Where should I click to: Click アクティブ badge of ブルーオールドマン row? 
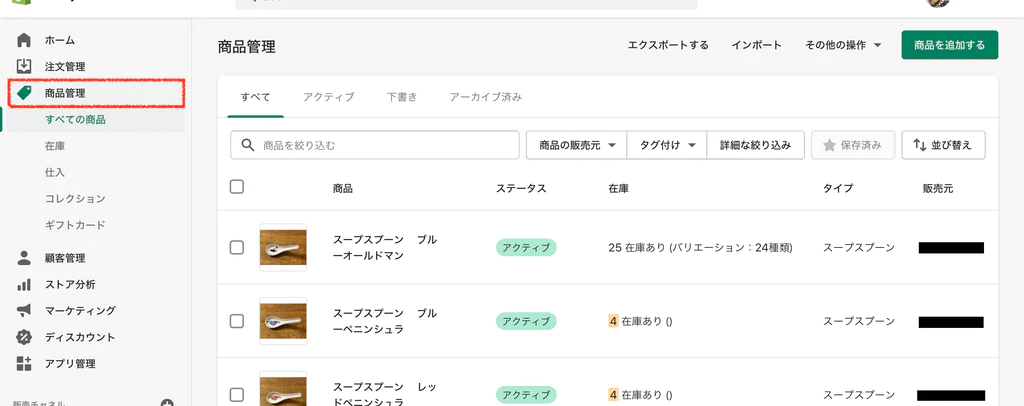pos(526,247)
